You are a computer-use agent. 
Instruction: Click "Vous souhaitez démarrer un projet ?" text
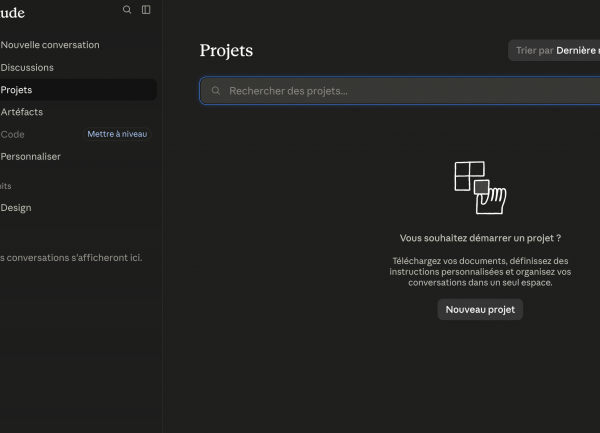[x=480, y=238]
